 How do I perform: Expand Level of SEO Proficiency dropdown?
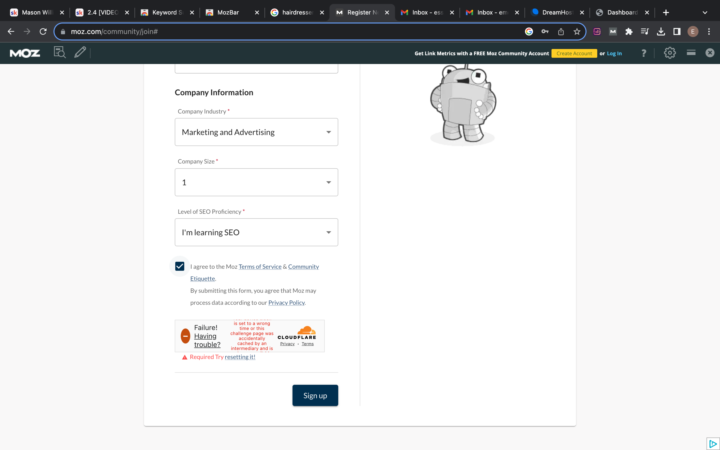click(x=256, y=232)
